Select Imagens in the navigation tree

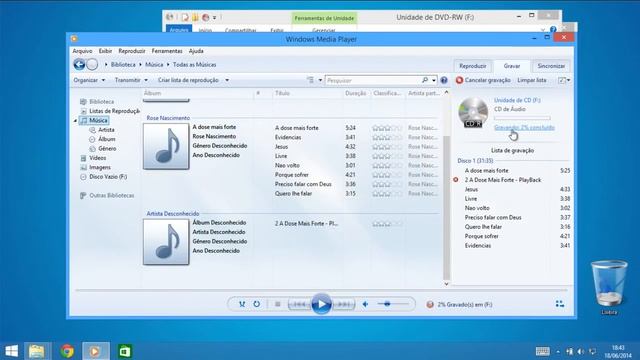click(x=100, y=167)
